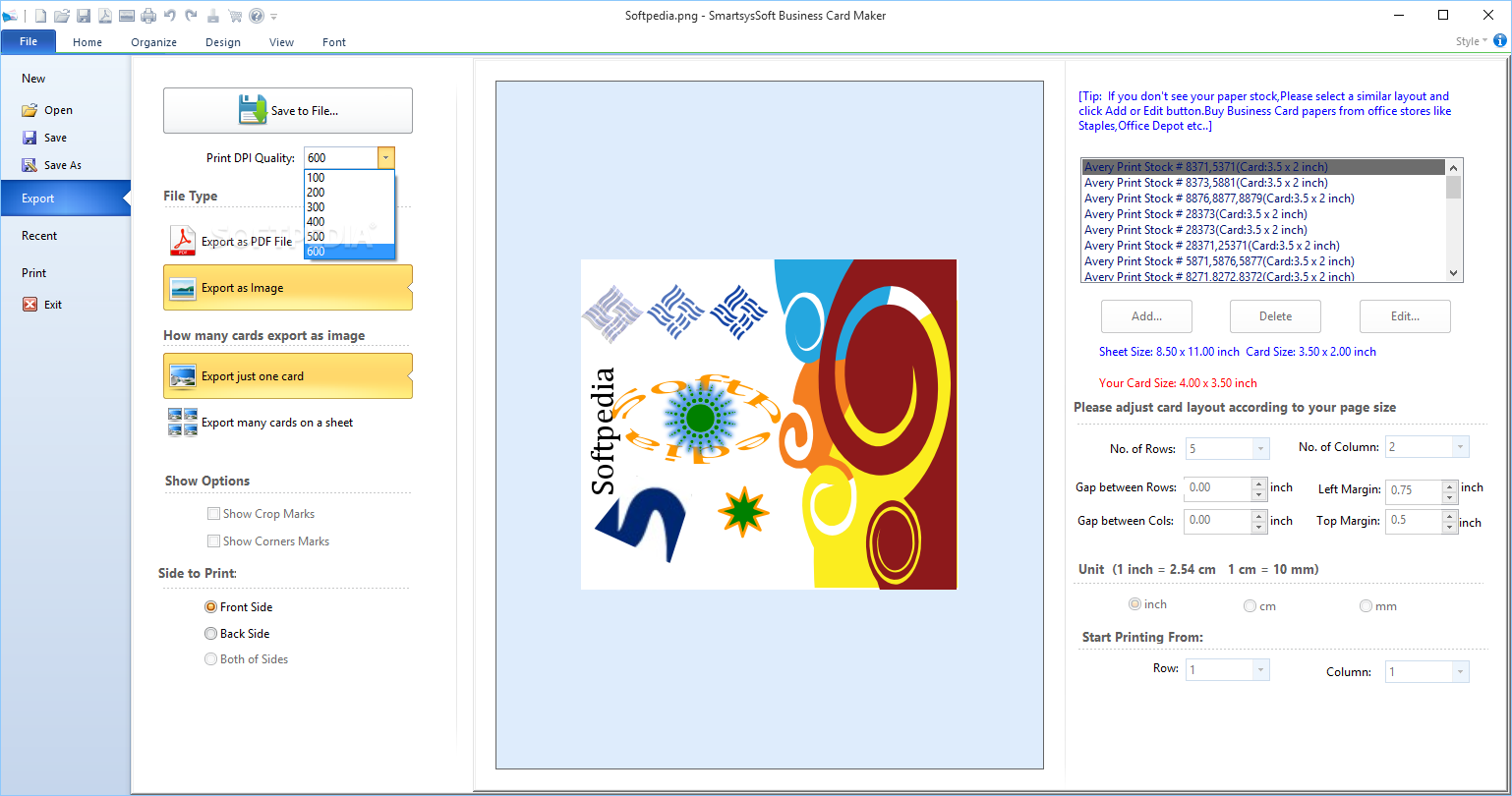Click the export image icon in the quick access toolbar

(127, 15)
